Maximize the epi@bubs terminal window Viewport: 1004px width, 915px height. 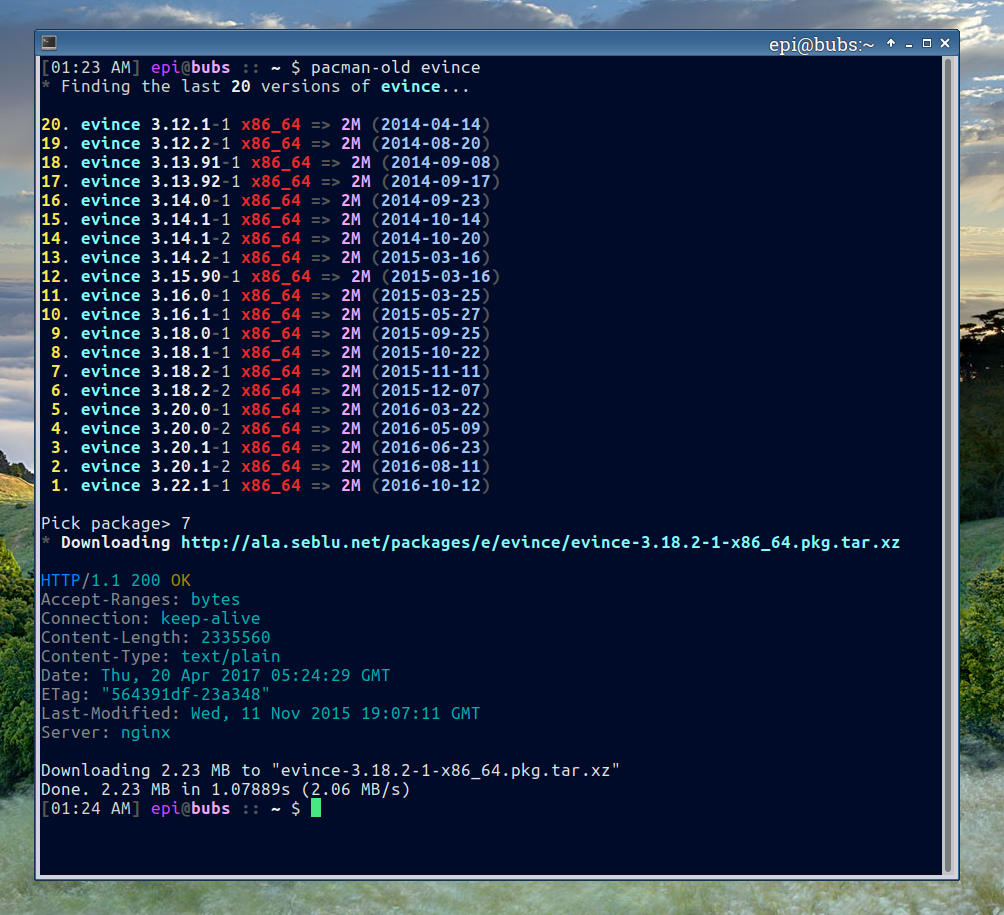[927, 44]
